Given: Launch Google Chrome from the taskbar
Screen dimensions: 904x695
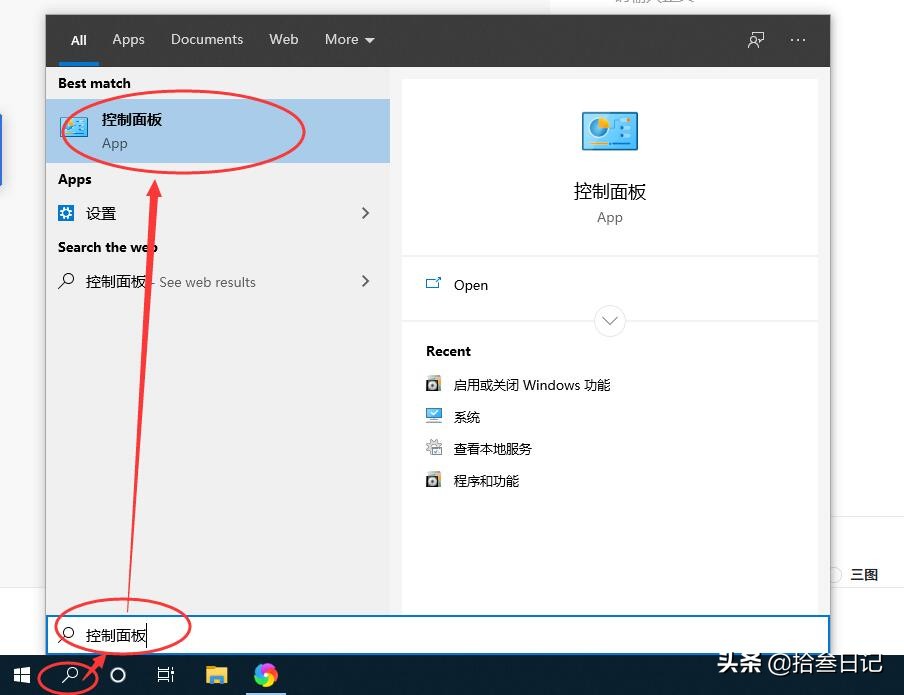Looking at the screenshot, I should tap(266, 675).
